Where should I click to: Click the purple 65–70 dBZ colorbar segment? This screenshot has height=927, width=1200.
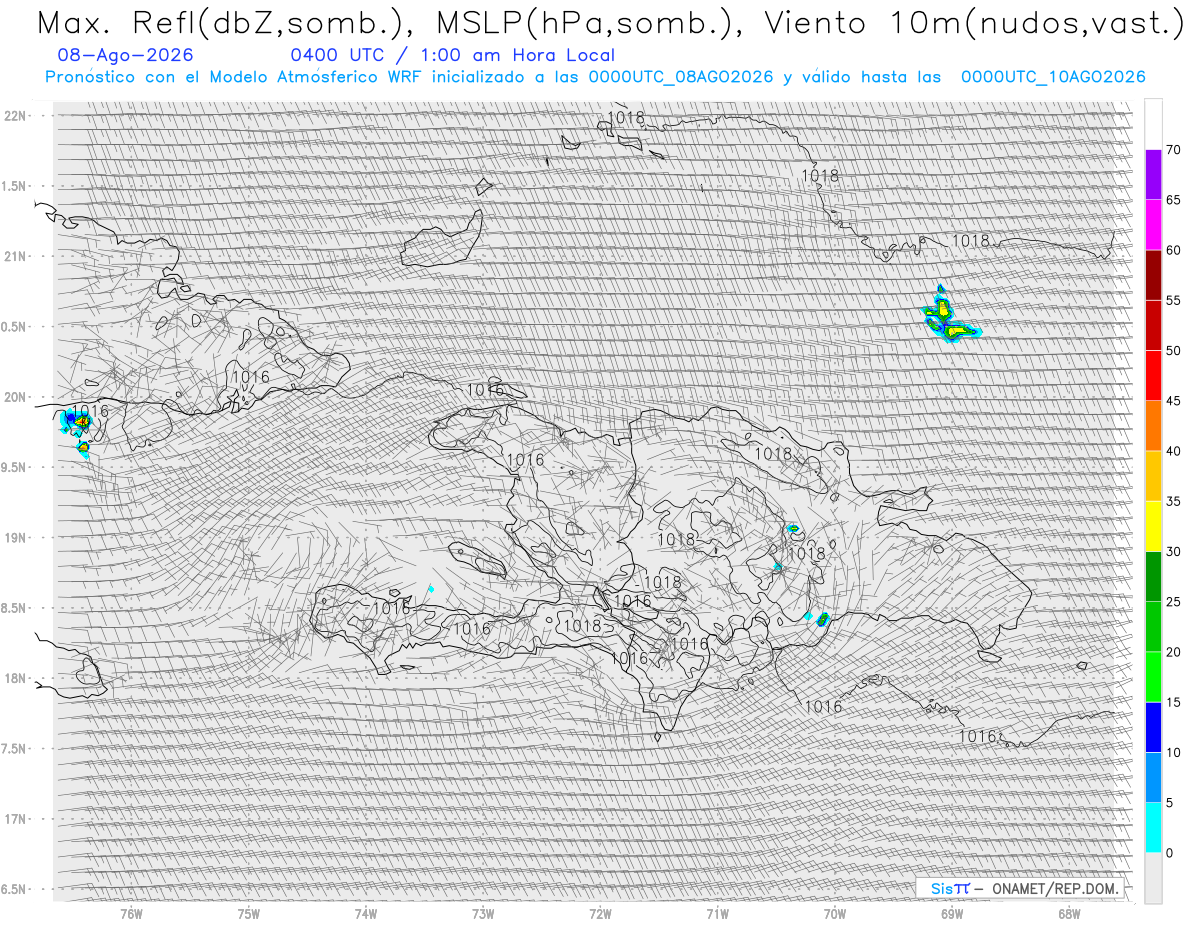tap(1153, 175)
